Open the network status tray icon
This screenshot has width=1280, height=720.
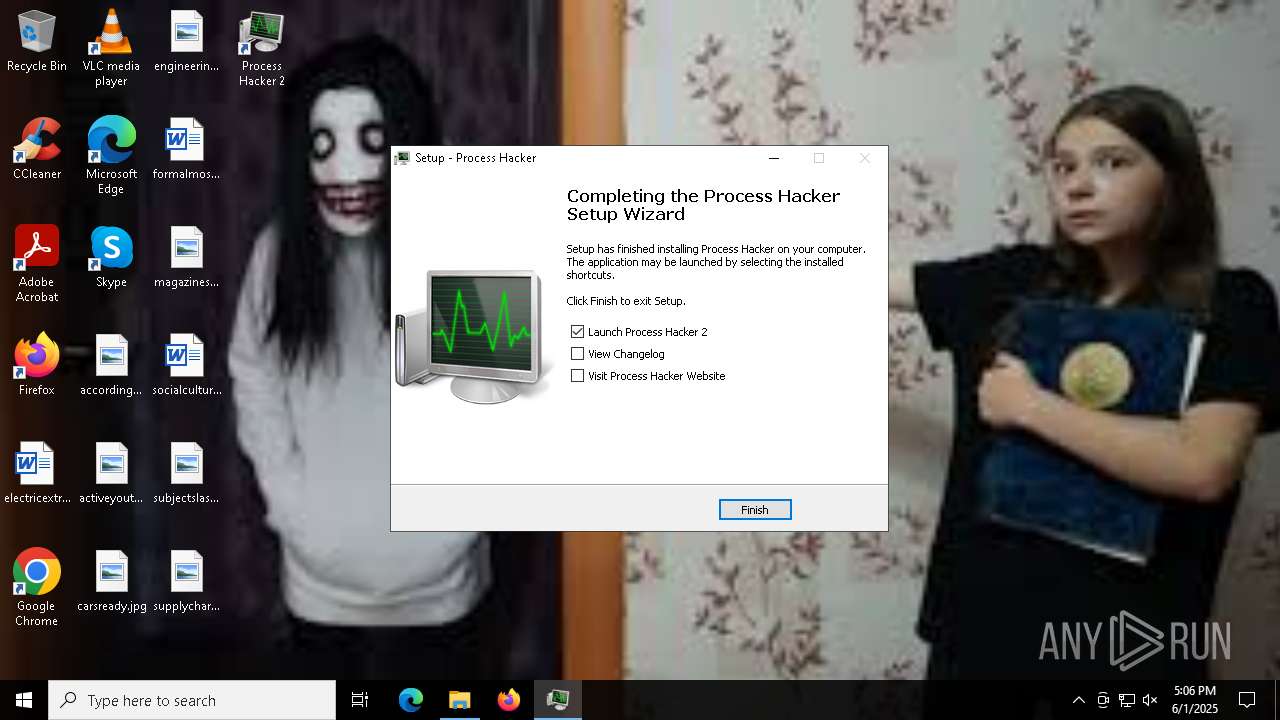1127,700
